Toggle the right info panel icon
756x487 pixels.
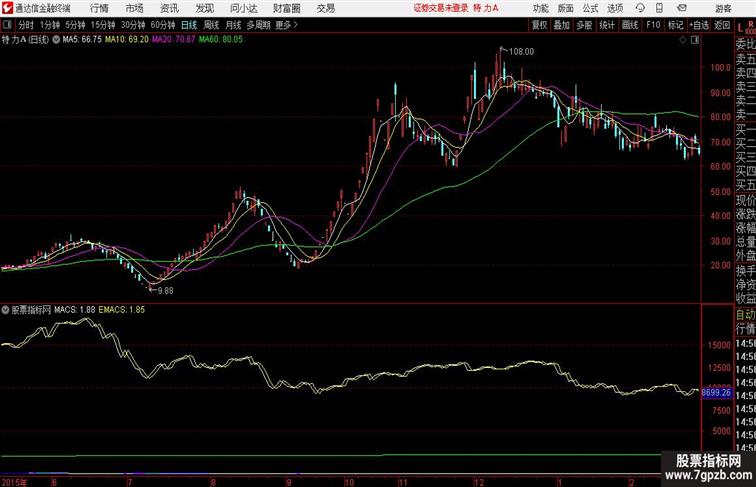[695, 40]
